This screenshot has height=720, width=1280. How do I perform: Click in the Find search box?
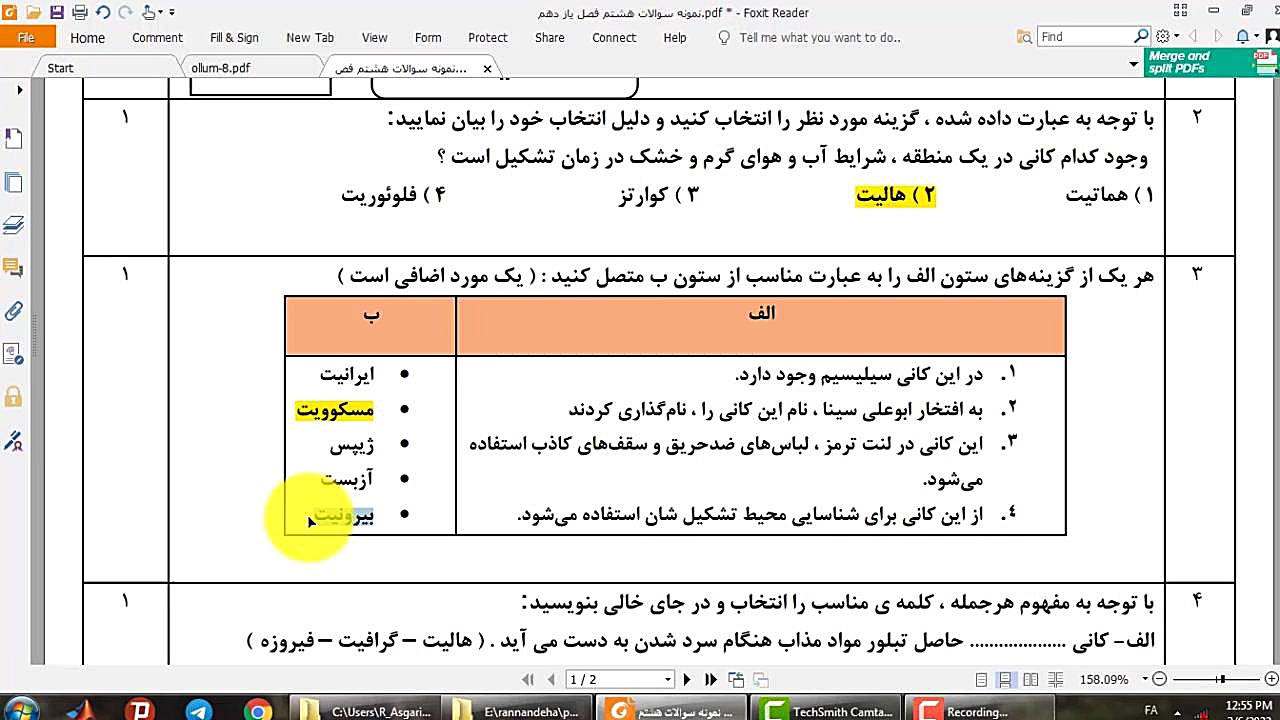coord(1085,35)
